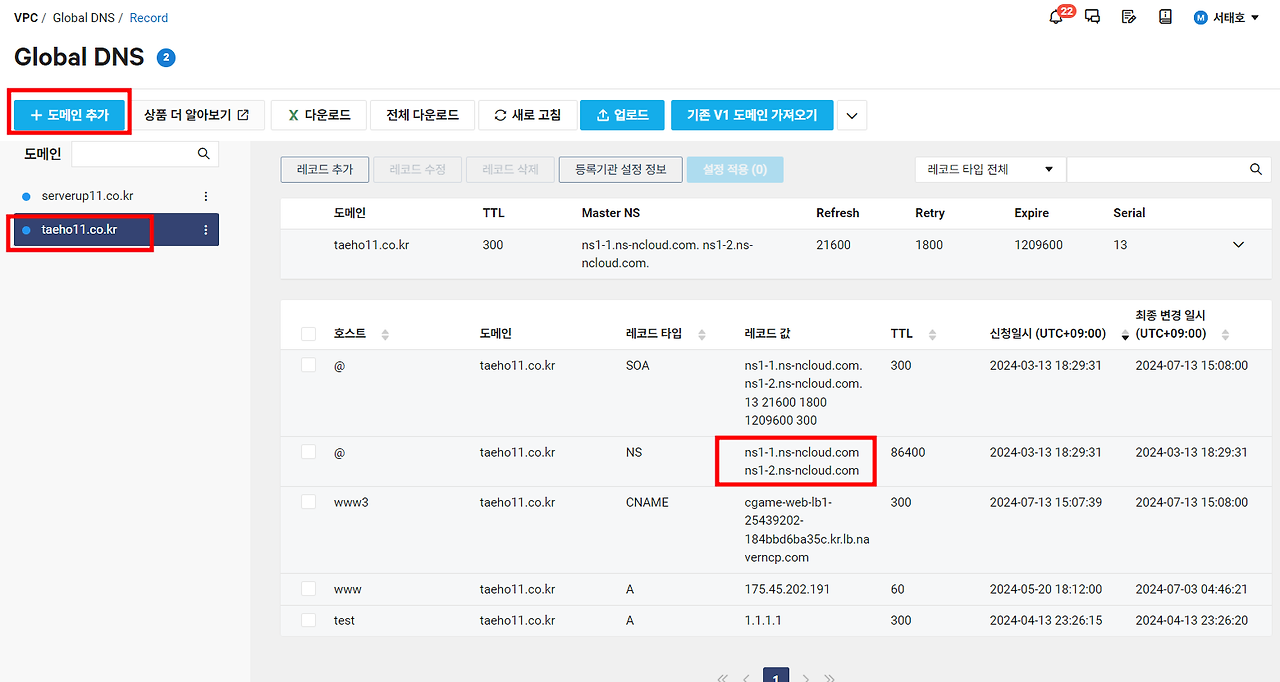Check the NS record row checkbox
The width and height of the screenshot is (1280, 682).
(309, 452)
